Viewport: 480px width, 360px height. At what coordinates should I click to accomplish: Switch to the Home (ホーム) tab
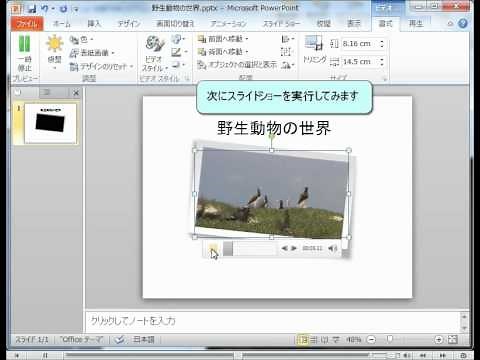click(x=62, y=23)
